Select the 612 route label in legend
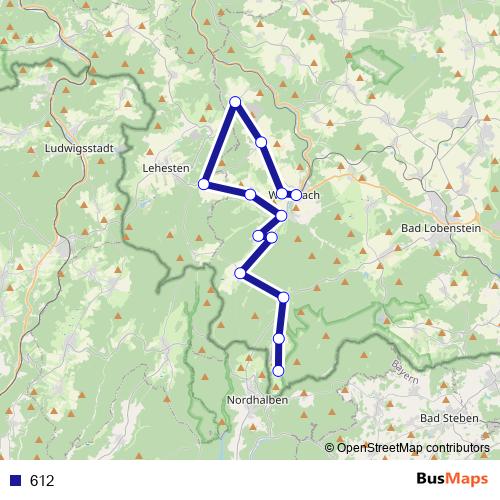Image resolution: width=500 pixels, height=500 pixels. point(42,481)
